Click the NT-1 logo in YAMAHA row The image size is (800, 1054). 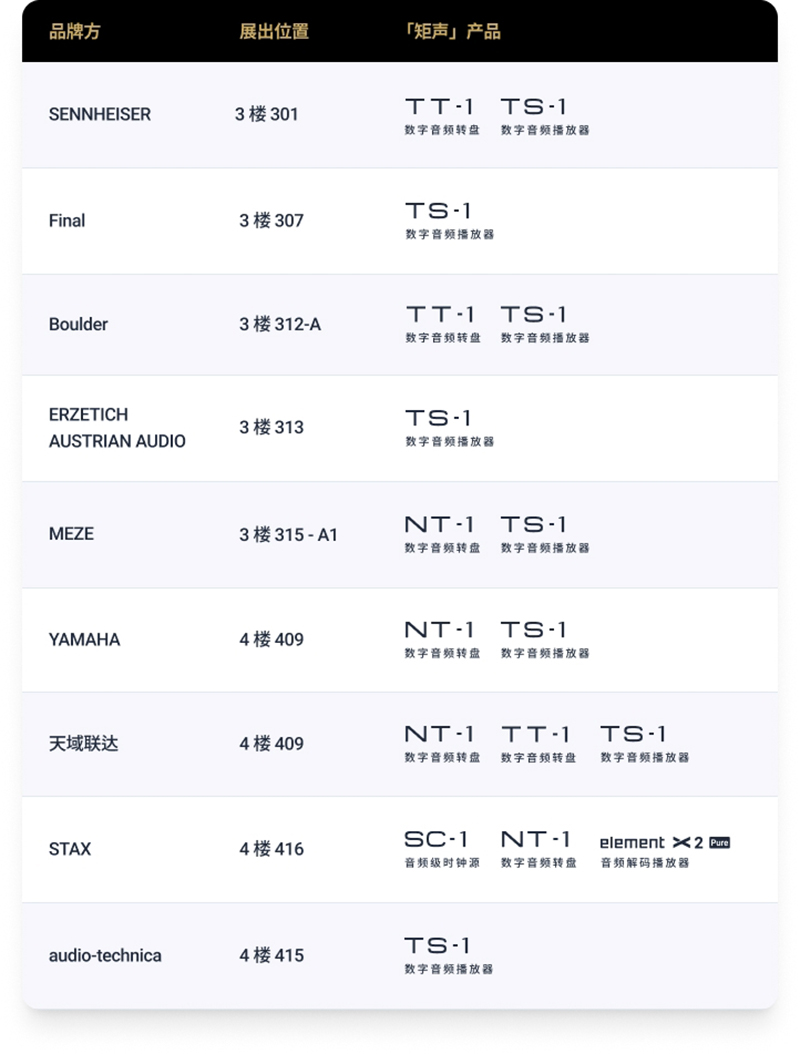pos(440,629)
